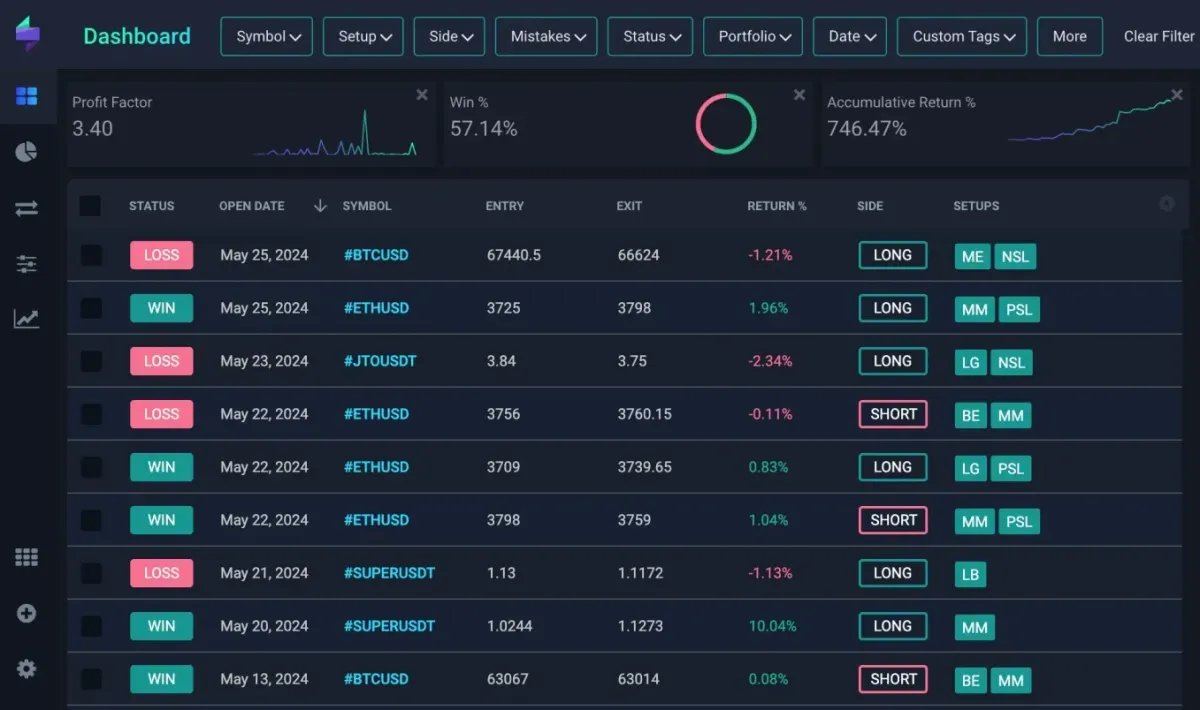1200x710 pixels.
Task: Open the gear settings sidebar icon
Action: 27,669
